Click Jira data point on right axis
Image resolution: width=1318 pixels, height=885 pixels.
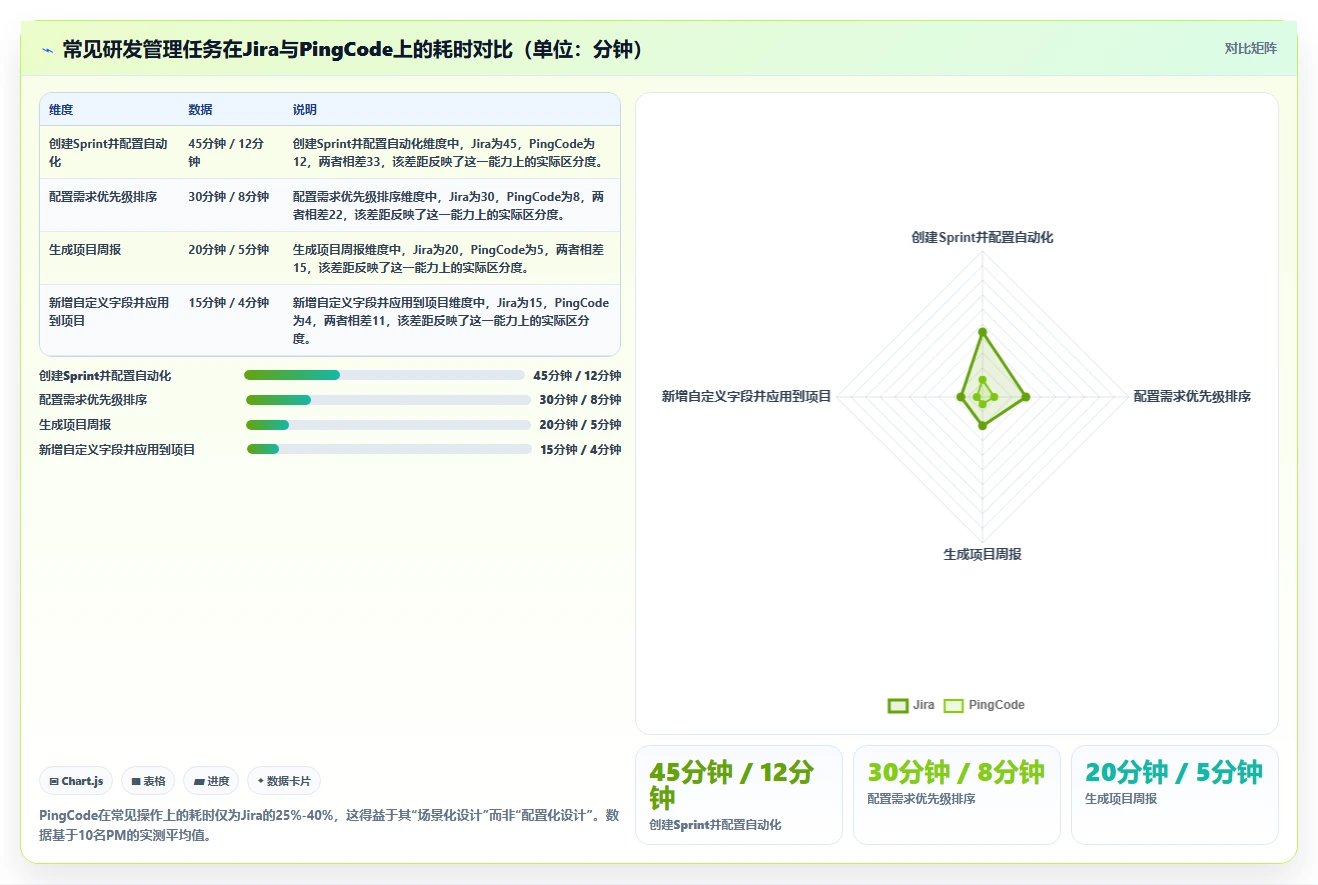(1026, 397)
